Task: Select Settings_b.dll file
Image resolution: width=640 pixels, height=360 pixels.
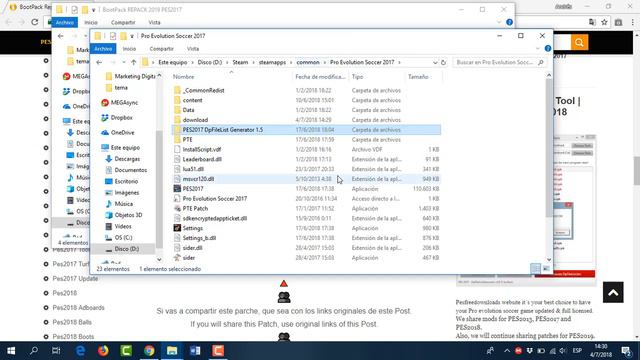Action: (x=199, y=238)
